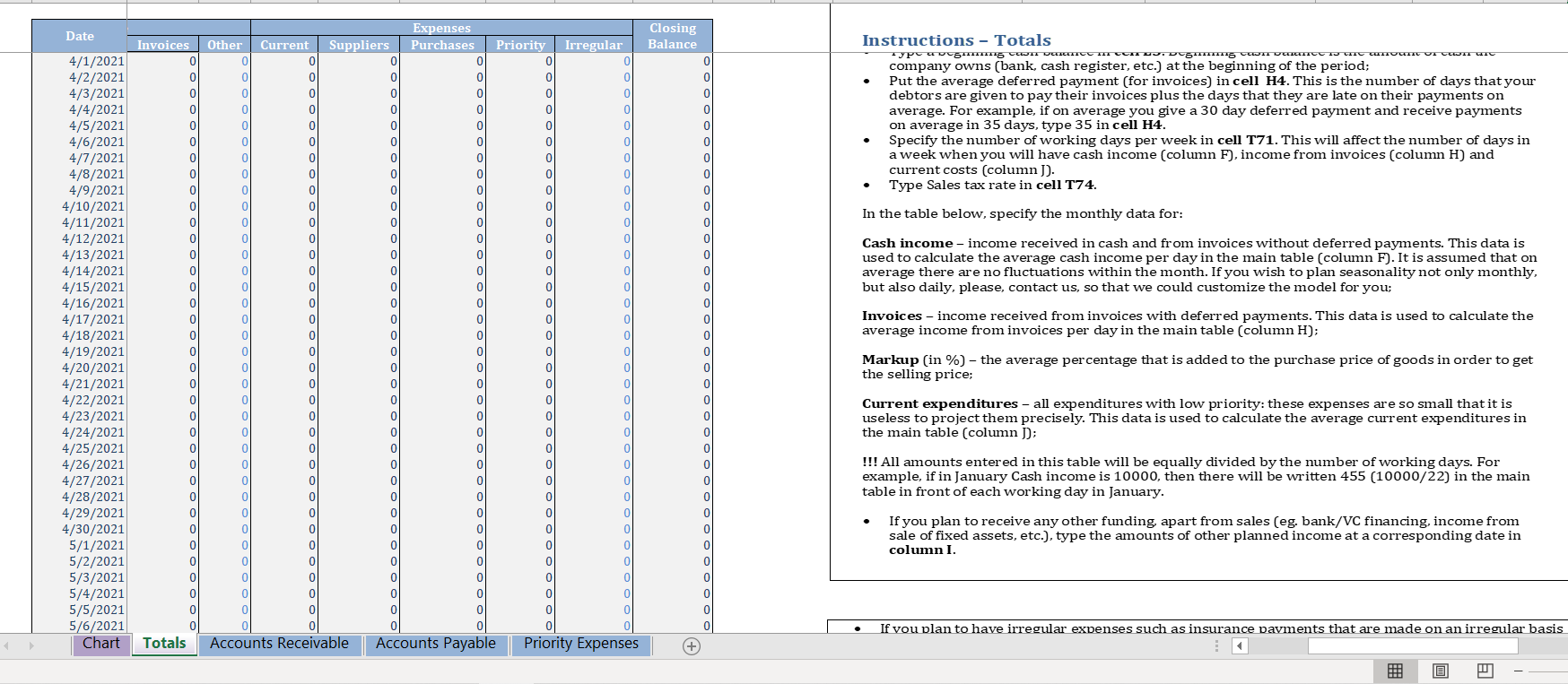Click the Current expenditures instruction paragraph
Viewport: 1568px width, 684px height.
[1194, 418]
